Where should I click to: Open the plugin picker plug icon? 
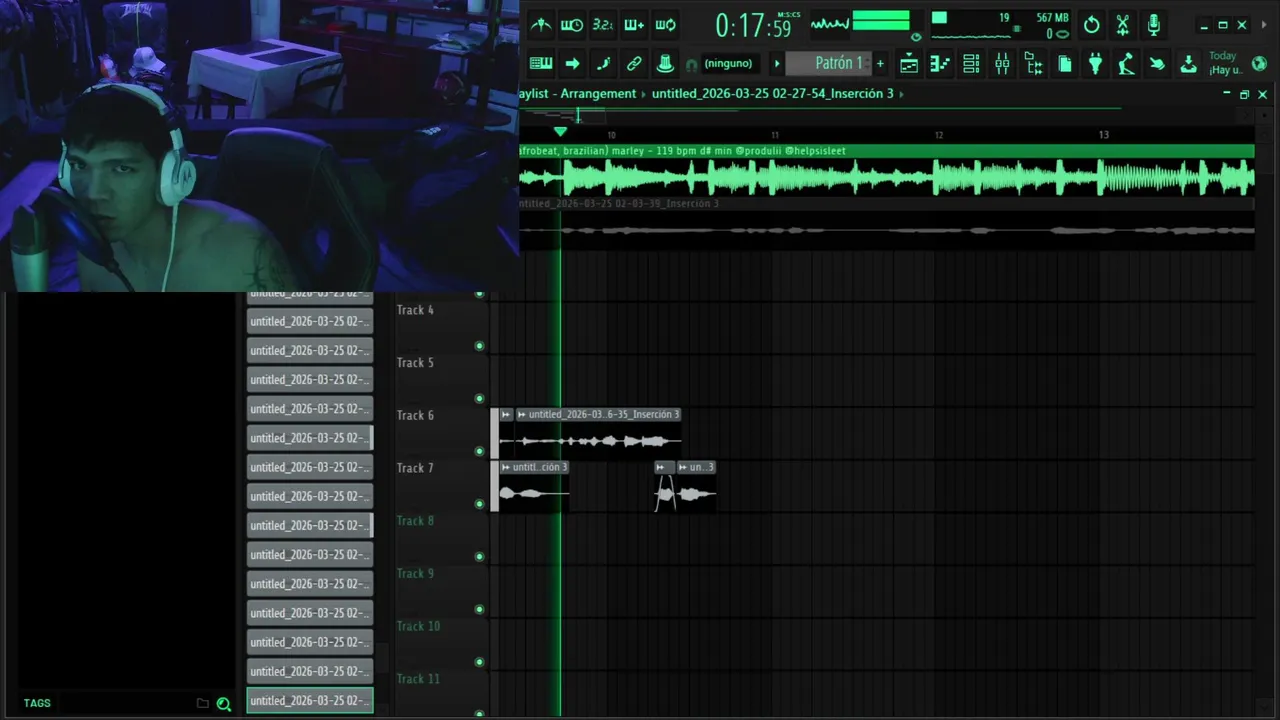point(1096,64)
